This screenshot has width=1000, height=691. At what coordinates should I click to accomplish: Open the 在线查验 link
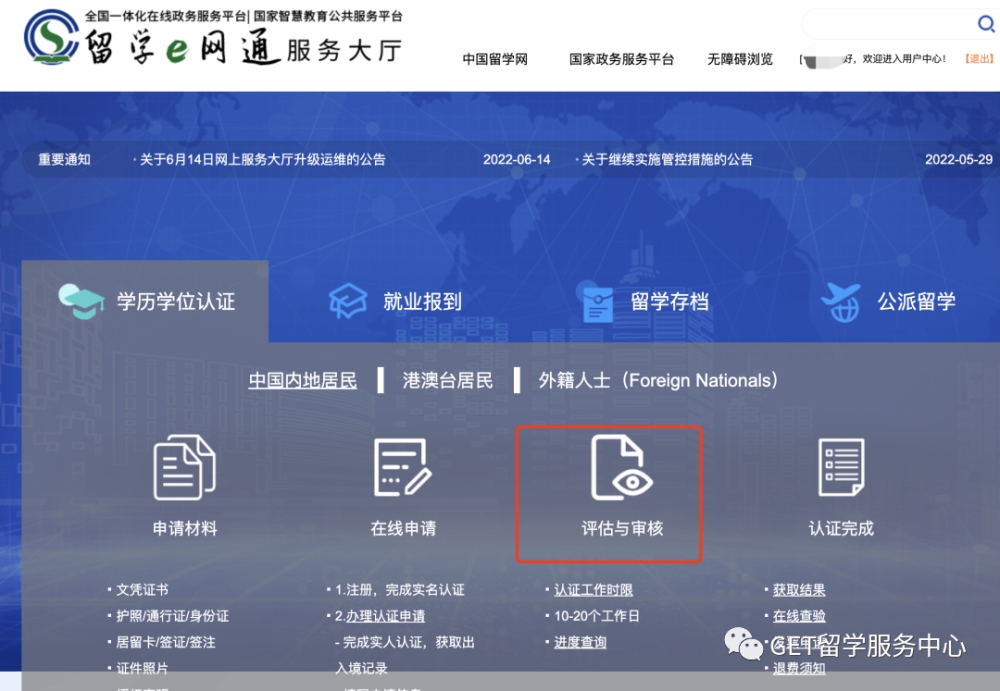click(x=798, y=616)
